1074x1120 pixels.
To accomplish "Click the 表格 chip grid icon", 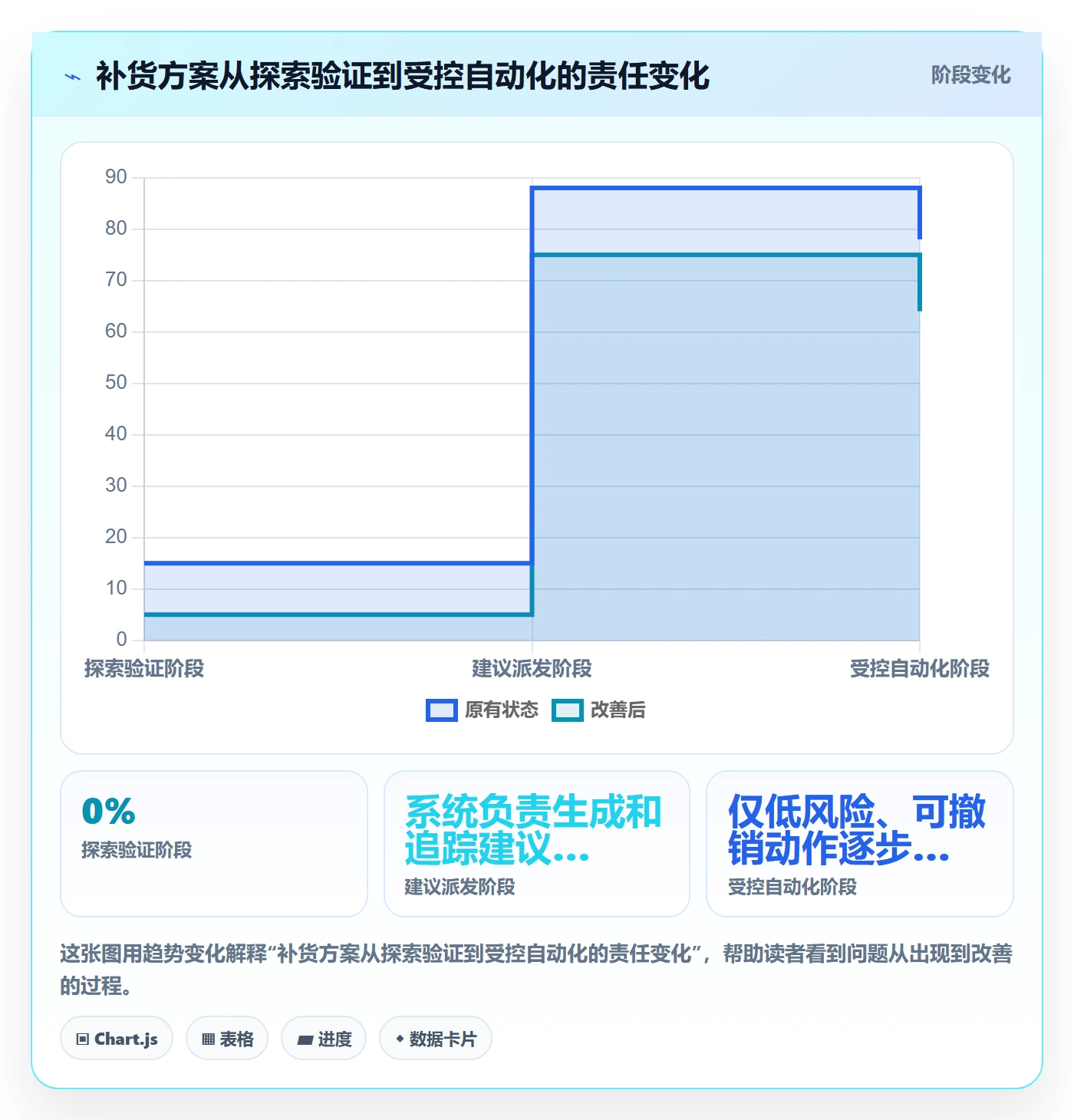I will pyautogui.click(x=209, y=1039).
